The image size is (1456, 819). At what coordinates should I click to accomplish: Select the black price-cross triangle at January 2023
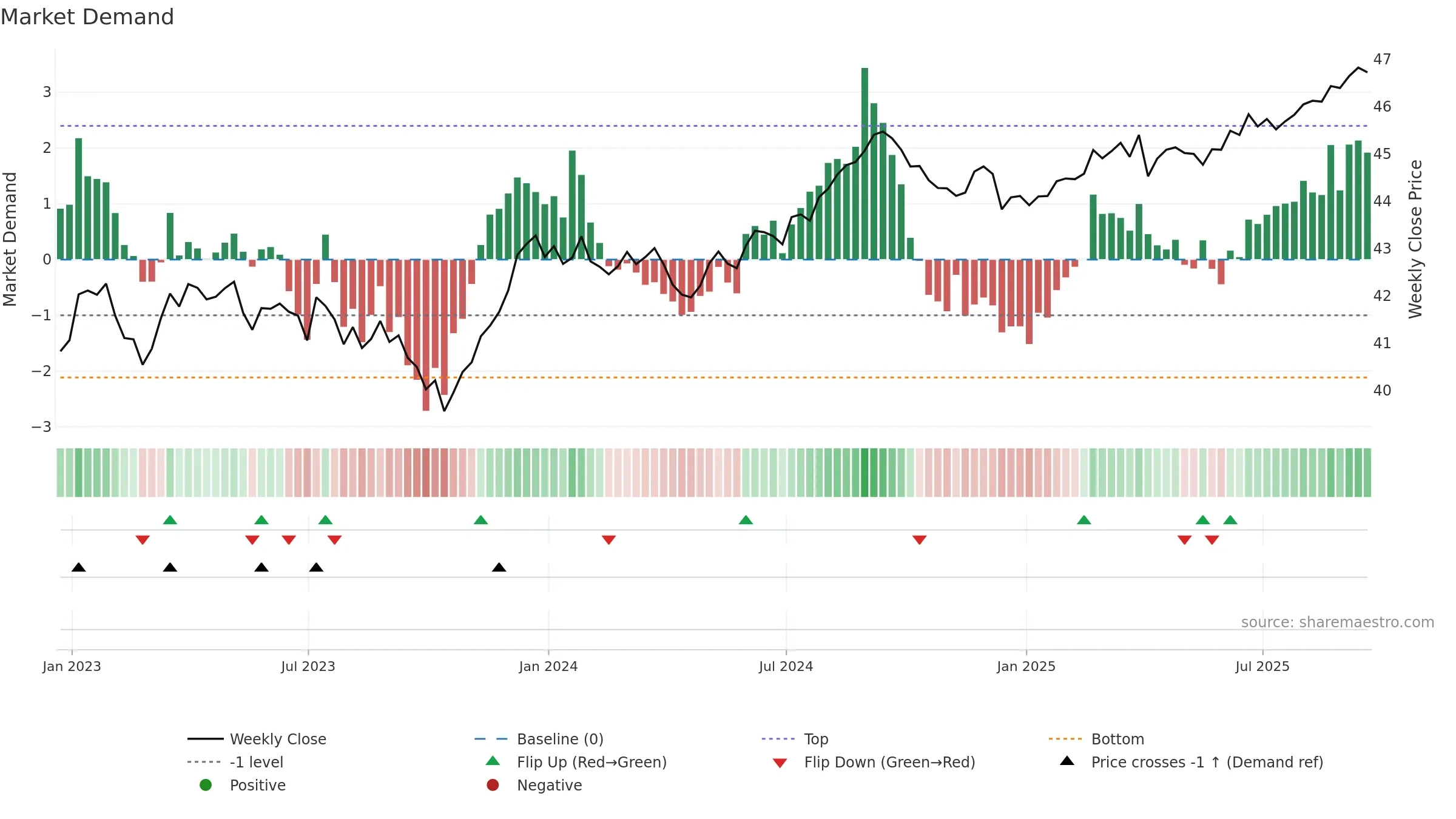click(x=78, y=567)
